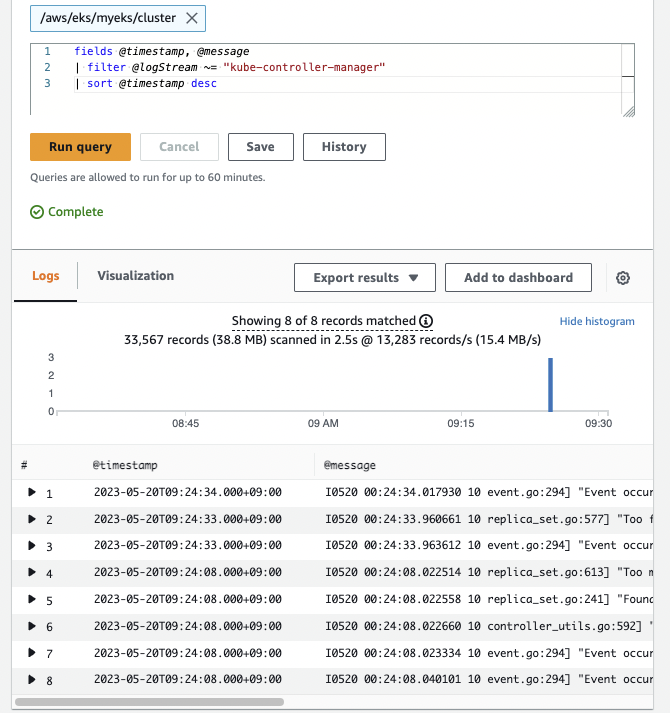Screen dimensions: 670x713
Task: Open the Export results dropdown
Action: point(365,277)
